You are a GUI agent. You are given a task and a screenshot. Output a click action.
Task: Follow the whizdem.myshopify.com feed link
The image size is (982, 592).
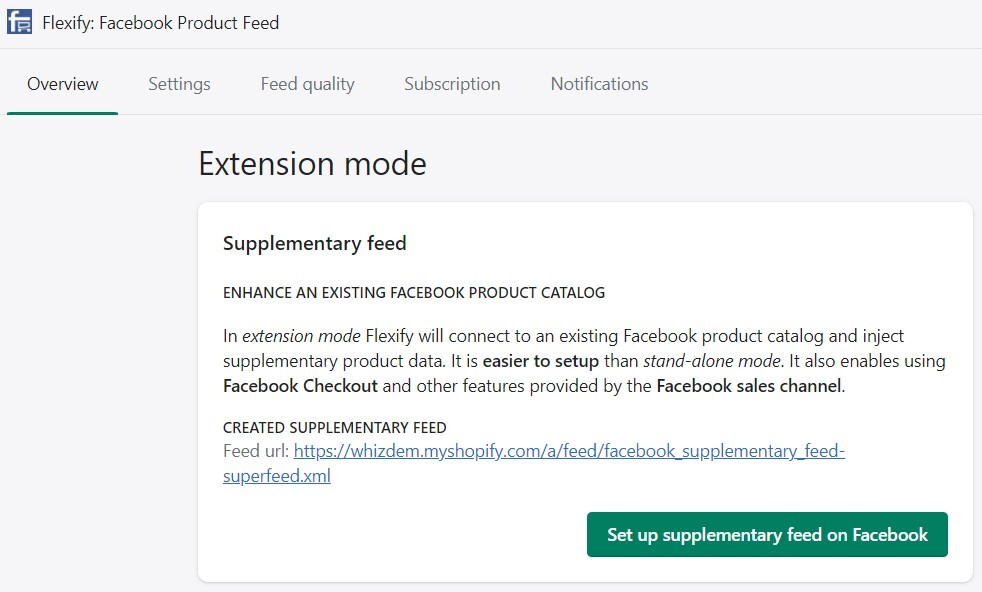tap(570, 451)
